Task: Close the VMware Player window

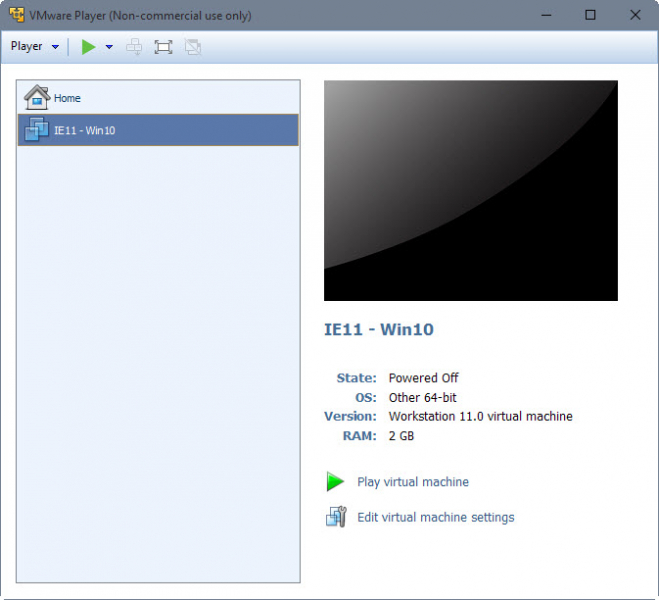Action: click(x=635, y=15)
